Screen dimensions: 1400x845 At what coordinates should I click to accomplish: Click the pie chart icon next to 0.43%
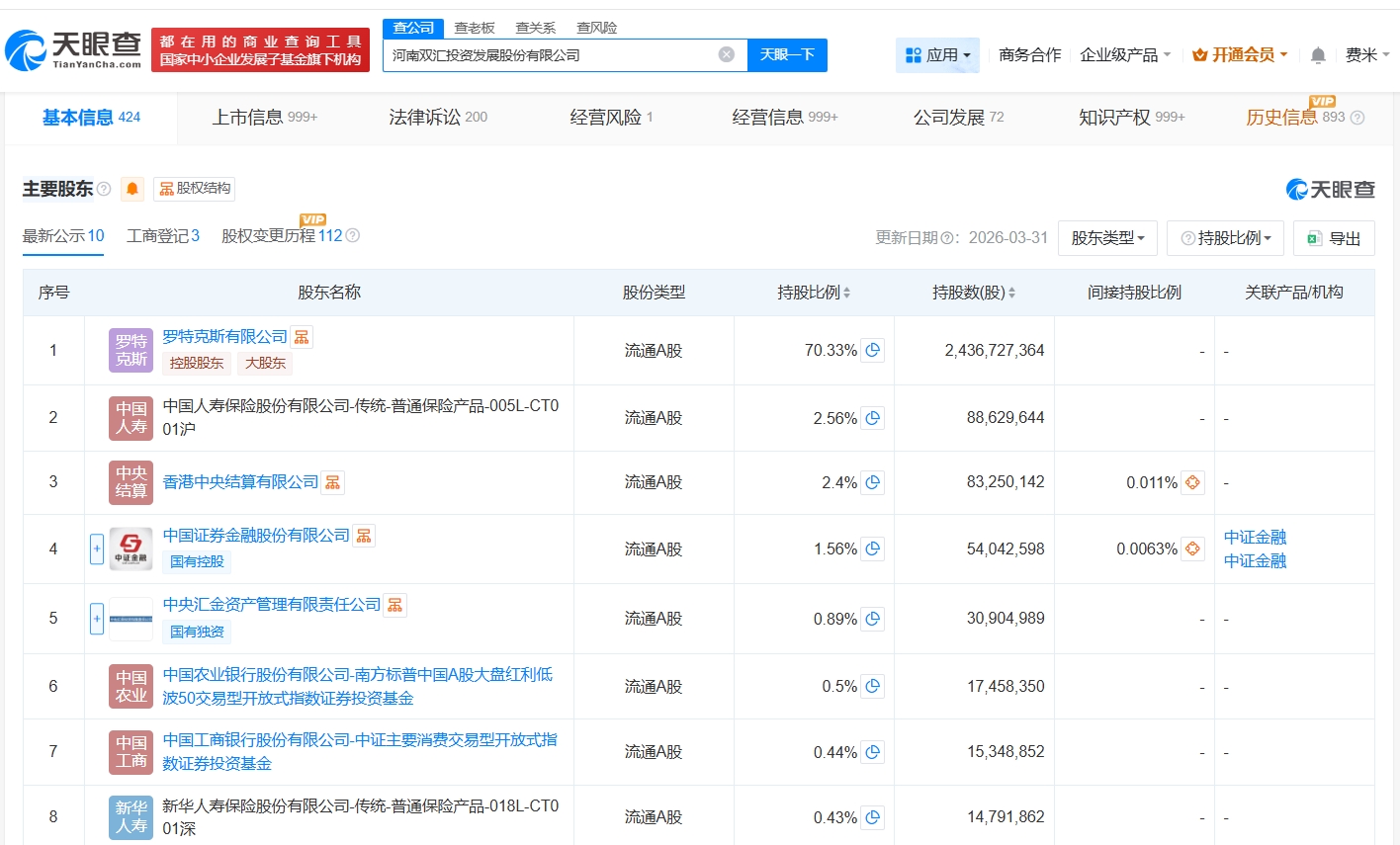click(x=872, y=817)
